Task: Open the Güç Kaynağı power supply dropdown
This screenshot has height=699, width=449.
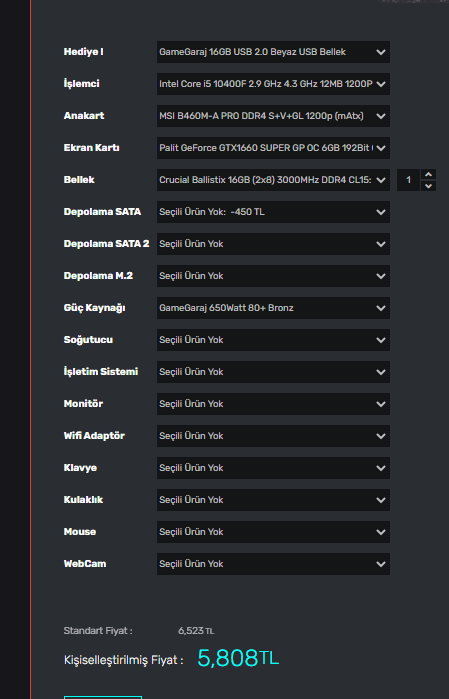Action: pos(273,308)
